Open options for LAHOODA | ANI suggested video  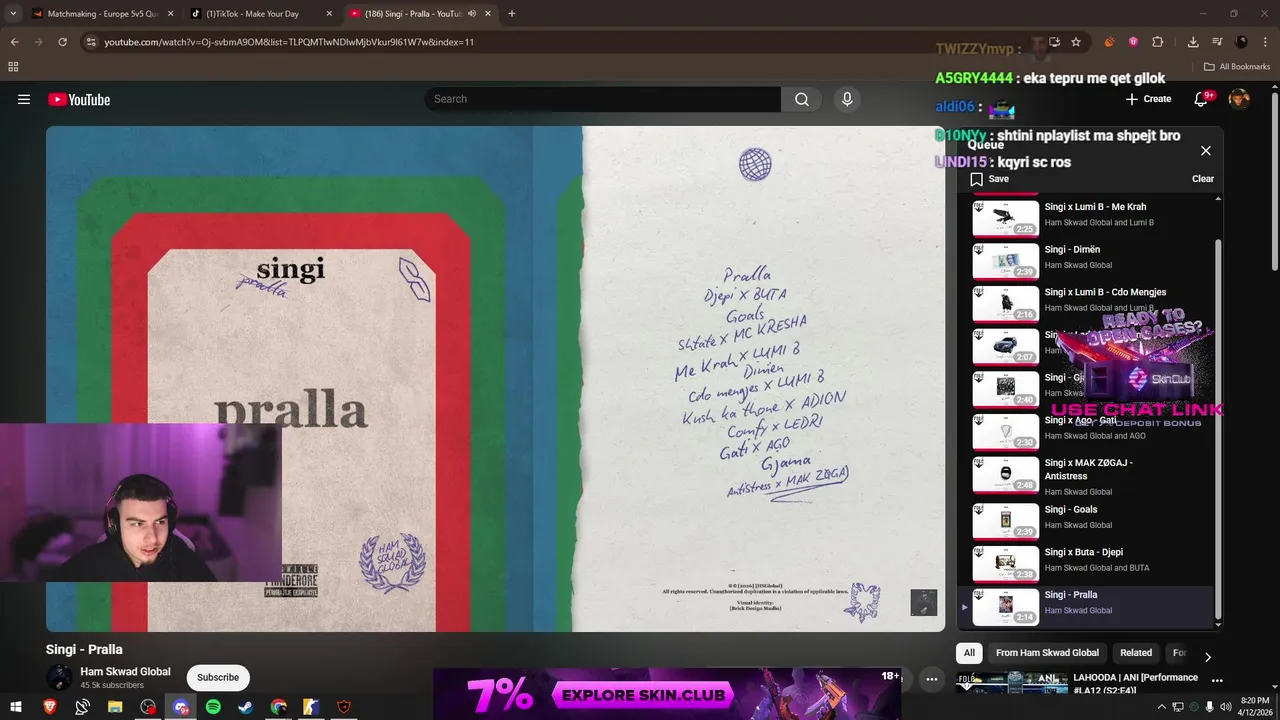[x=1217, y=680]
